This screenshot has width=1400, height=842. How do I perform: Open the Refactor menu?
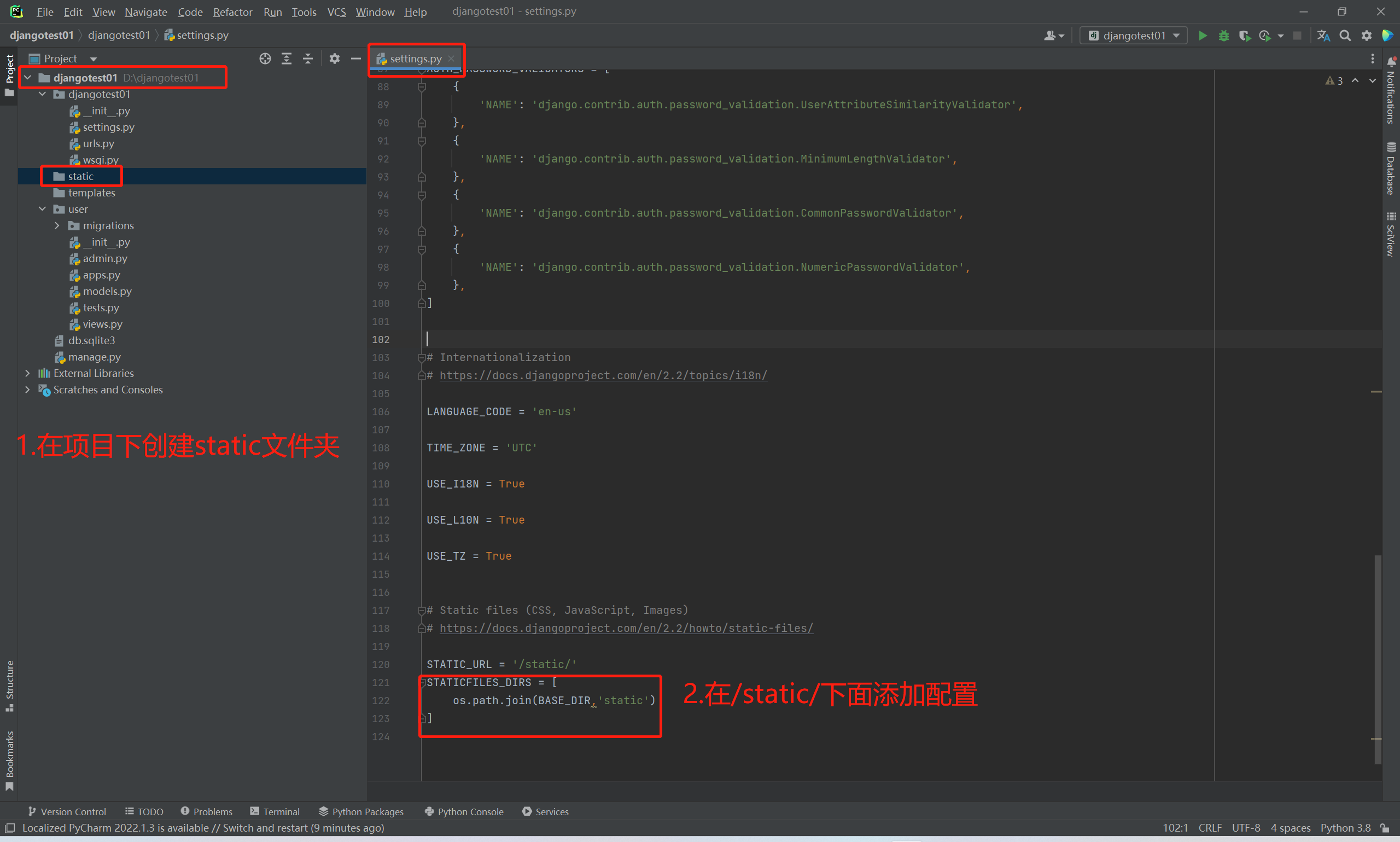232,12
